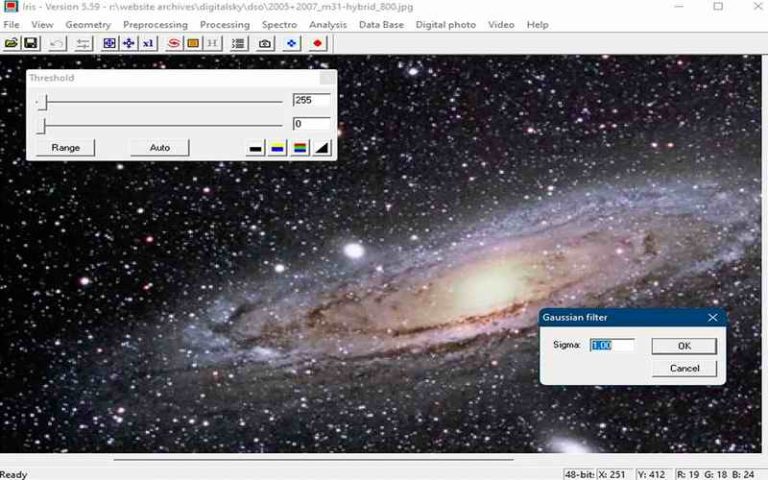Screen dimensions: 768x480
Task: Minimize the Iris window
Action: tap(679, 6)
